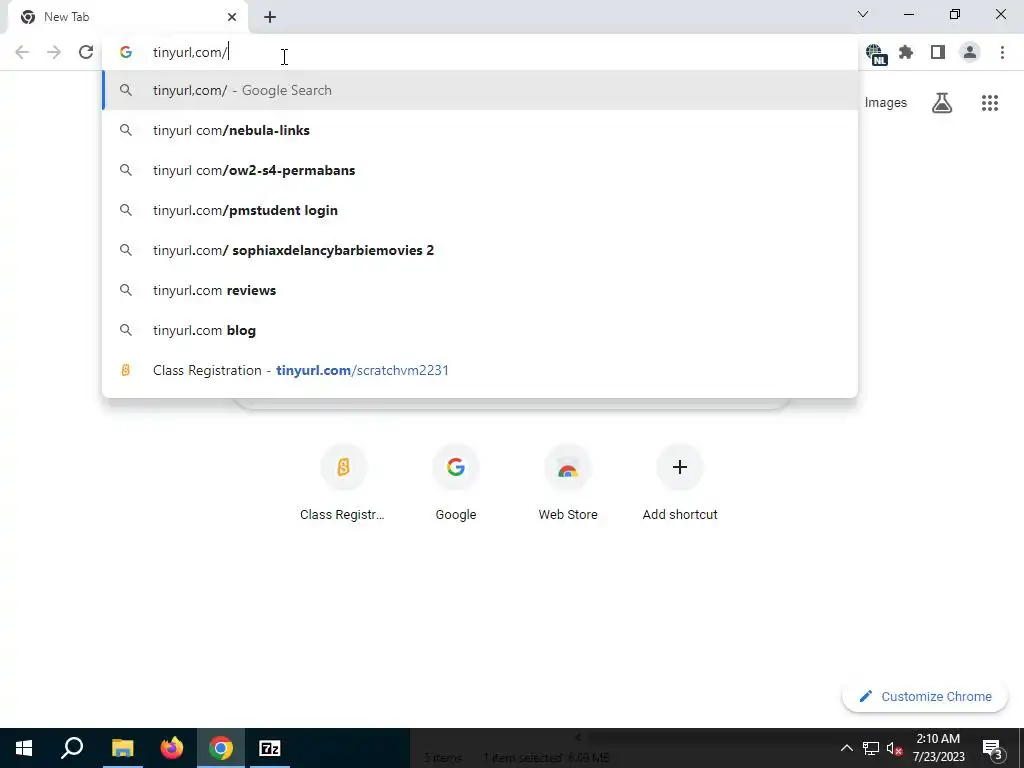Image resolution: width=1024 pixels, height=768 pixels.
Task: Open File Explorer from the taskbar
Action: [122, 748]
